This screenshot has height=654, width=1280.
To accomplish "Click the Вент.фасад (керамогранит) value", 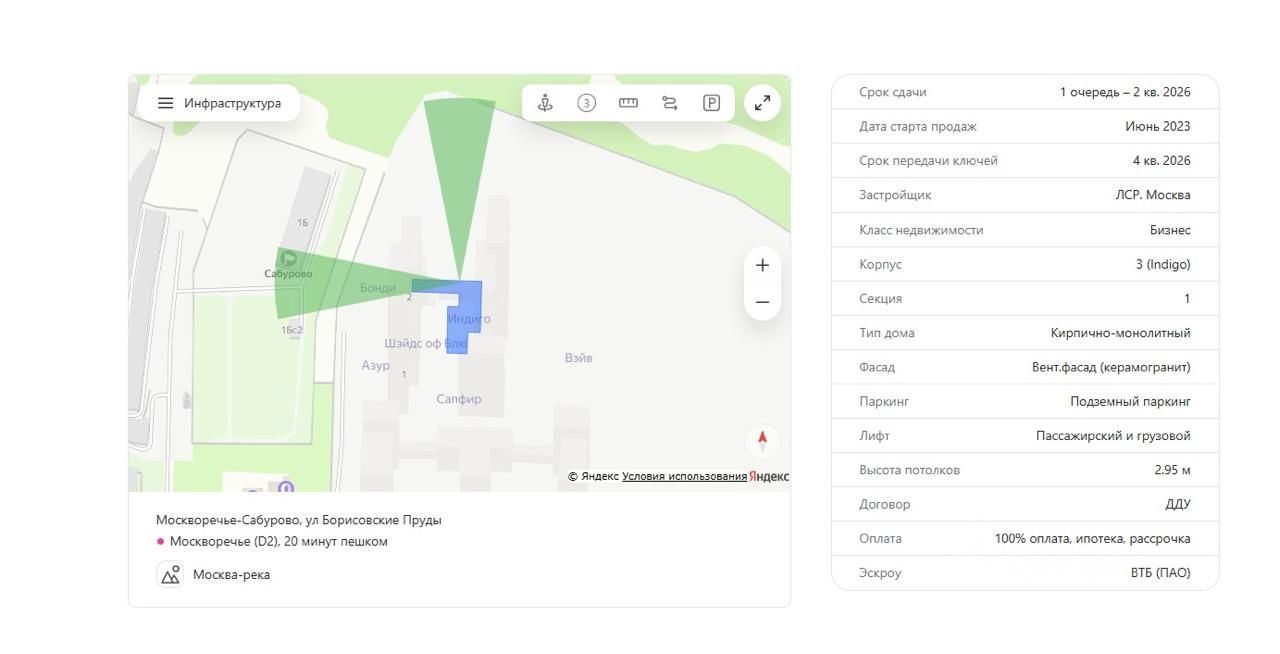I will (1111, 367).
